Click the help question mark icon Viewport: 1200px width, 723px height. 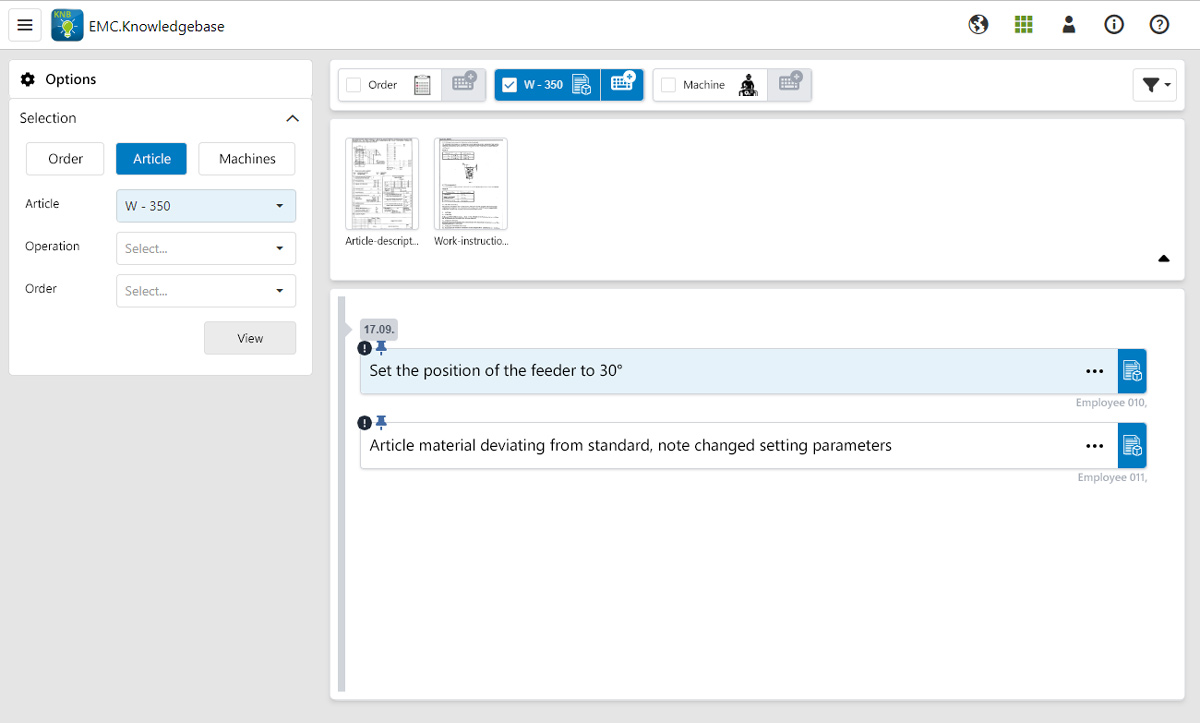(x=1159, y=25)
